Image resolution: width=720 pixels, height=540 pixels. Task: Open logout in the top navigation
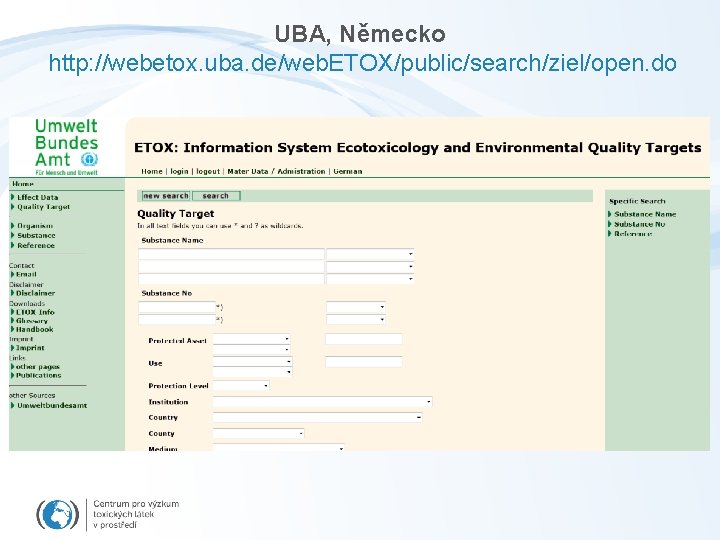pyautogui.click(x=208, y=171)
